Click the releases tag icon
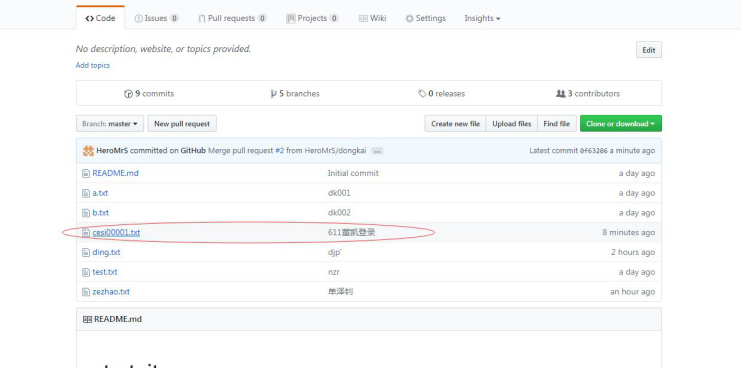 pos(422,94)
